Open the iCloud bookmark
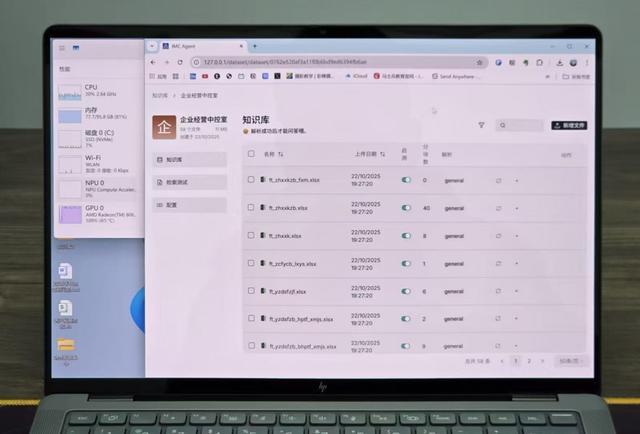The height and width of the screenshot is (434, 640). (356, 76)
